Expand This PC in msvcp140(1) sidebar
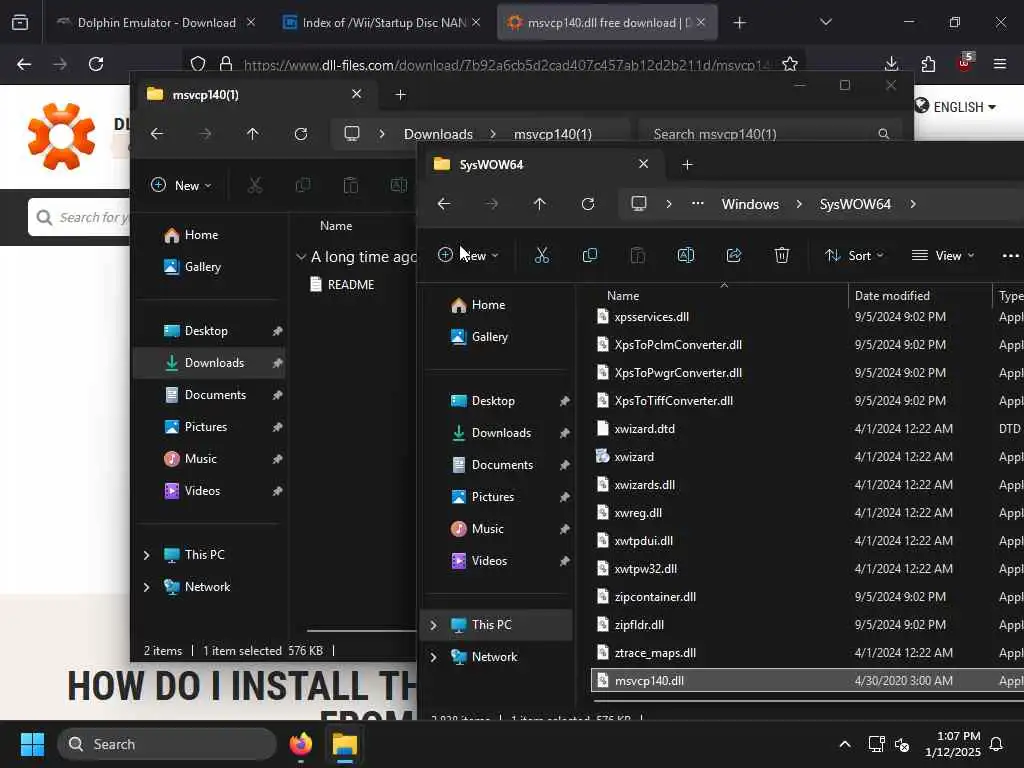1024x768 pixels. (x=147, y=555)
